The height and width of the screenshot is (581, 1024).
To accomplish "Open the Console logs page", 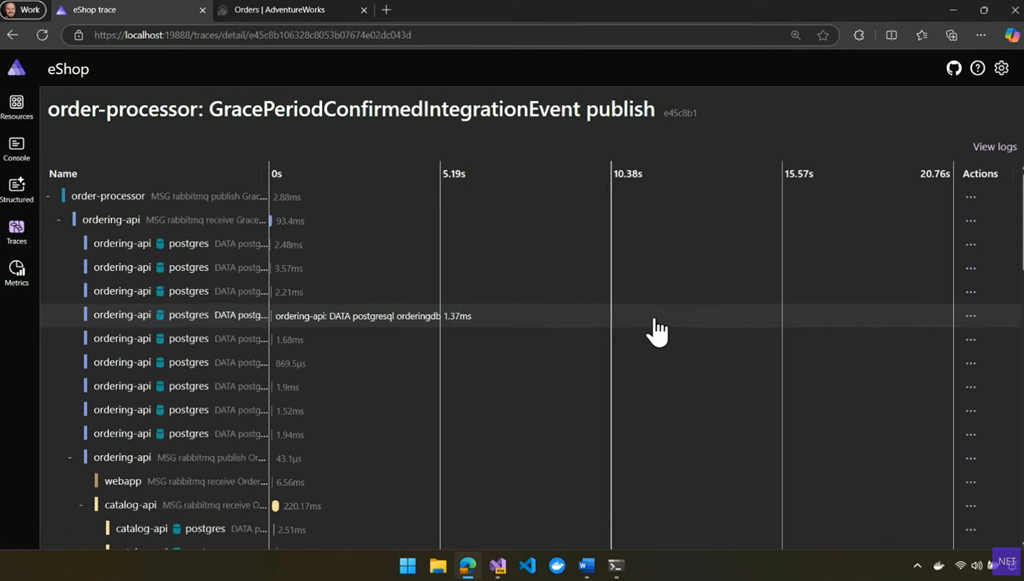I will (x=16, y=149).
